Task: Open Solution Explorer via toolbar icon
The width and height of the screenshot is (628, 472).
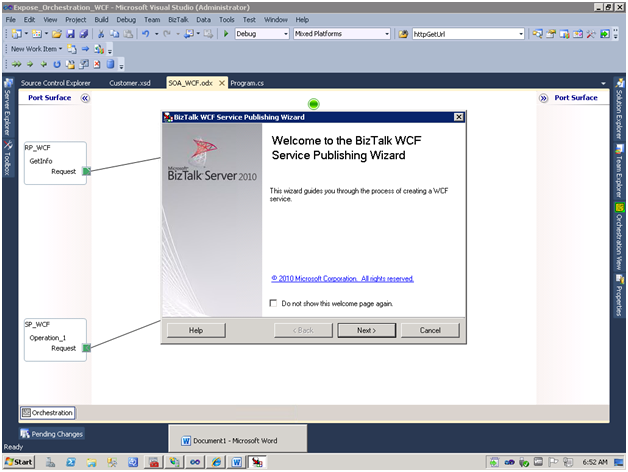Action: (537, 34)
